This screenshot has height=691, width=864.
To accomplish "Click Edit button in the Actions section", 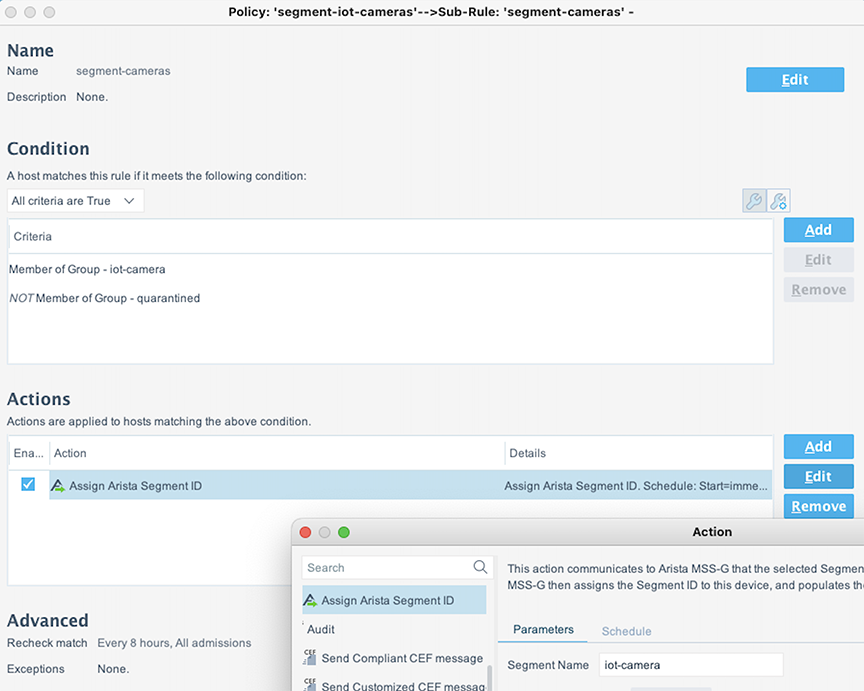I will pos(819,476).
